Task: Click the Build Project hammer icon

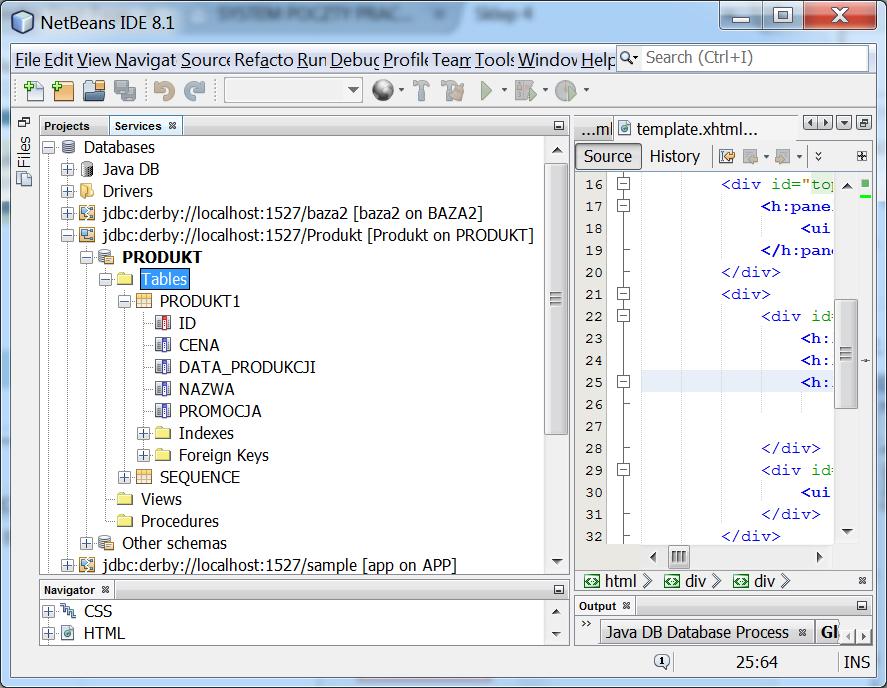Action: pos(421,91)
